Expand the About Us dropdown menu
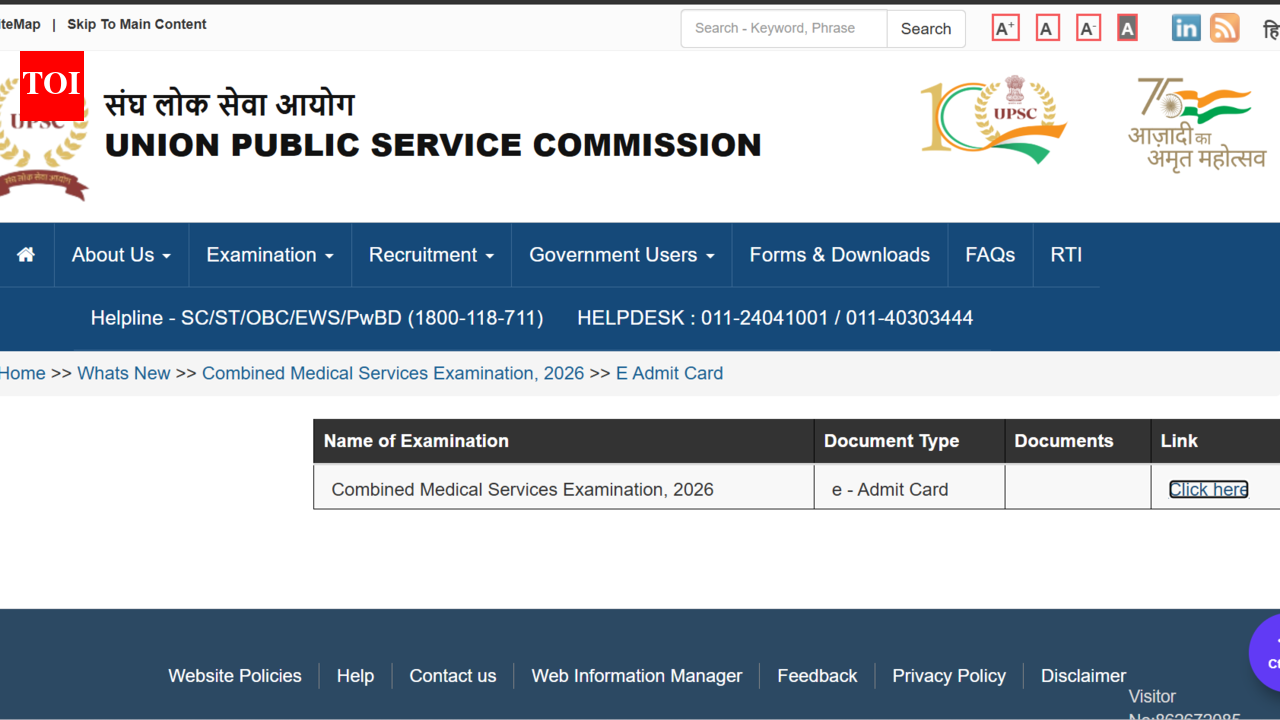The image size is (1280, 720). click(x=121, y=255)
